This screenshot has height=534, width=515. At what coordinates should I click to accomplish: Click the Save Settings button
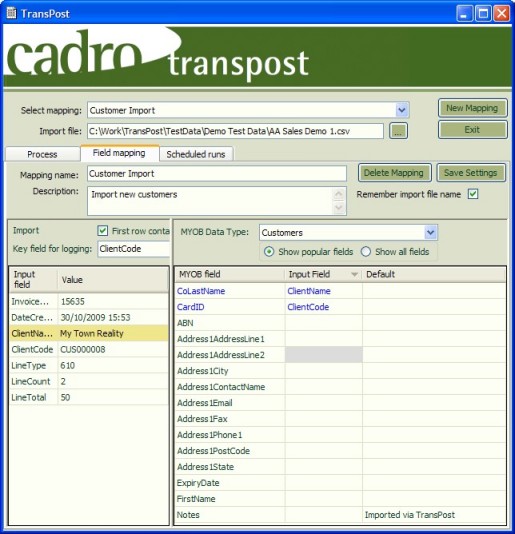(x=471, y=173)
